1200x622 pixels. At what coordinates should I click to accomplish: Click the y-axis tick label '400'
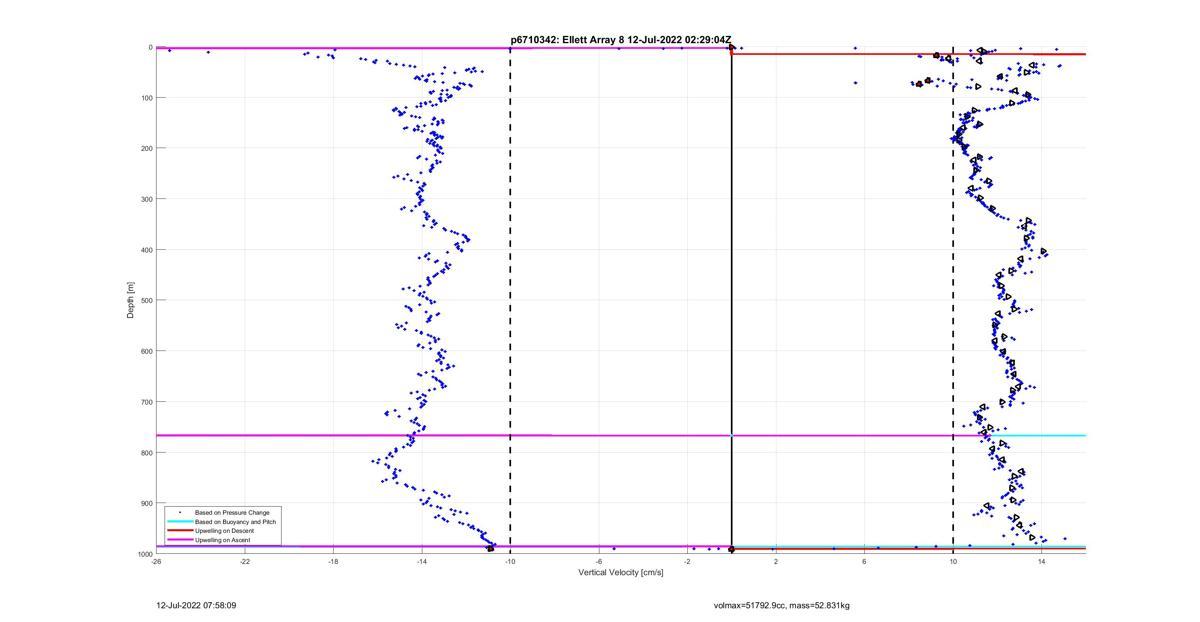click(x=146, y=250)
